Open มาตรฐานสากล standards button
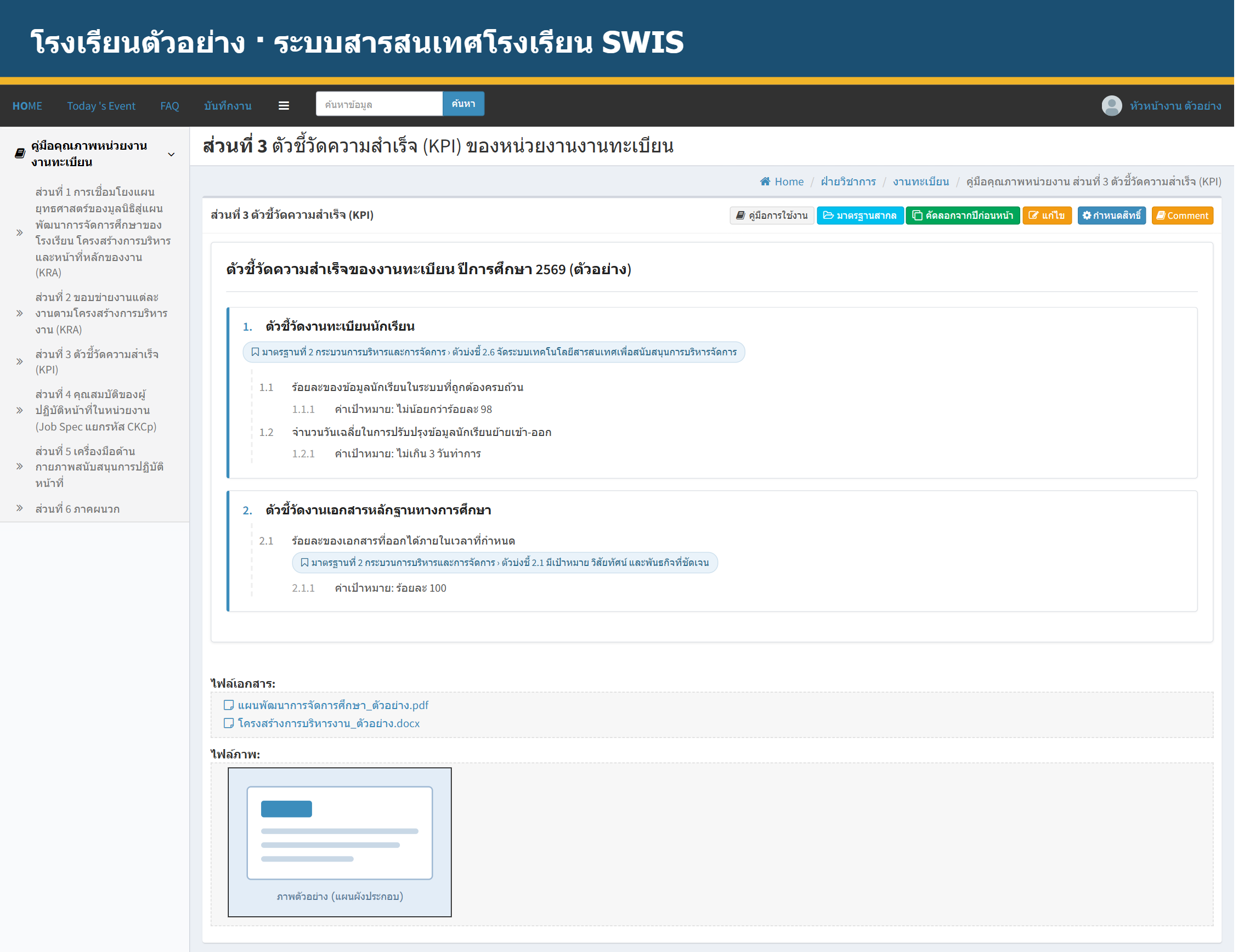Image resolution: width=1244 pixels, height=952 pixels. click(860, 216)
